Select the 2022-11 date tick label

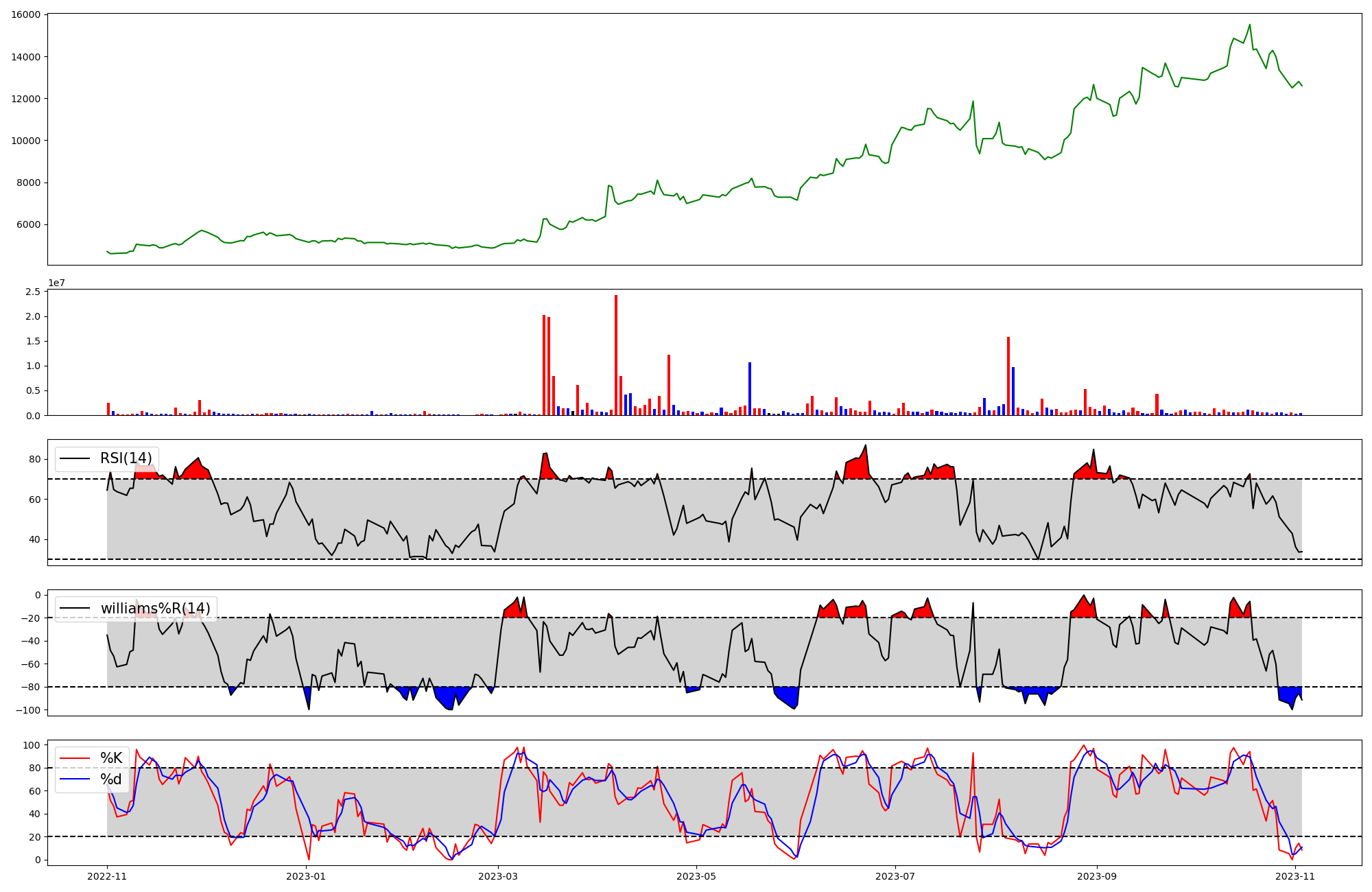tap(107, 876)
